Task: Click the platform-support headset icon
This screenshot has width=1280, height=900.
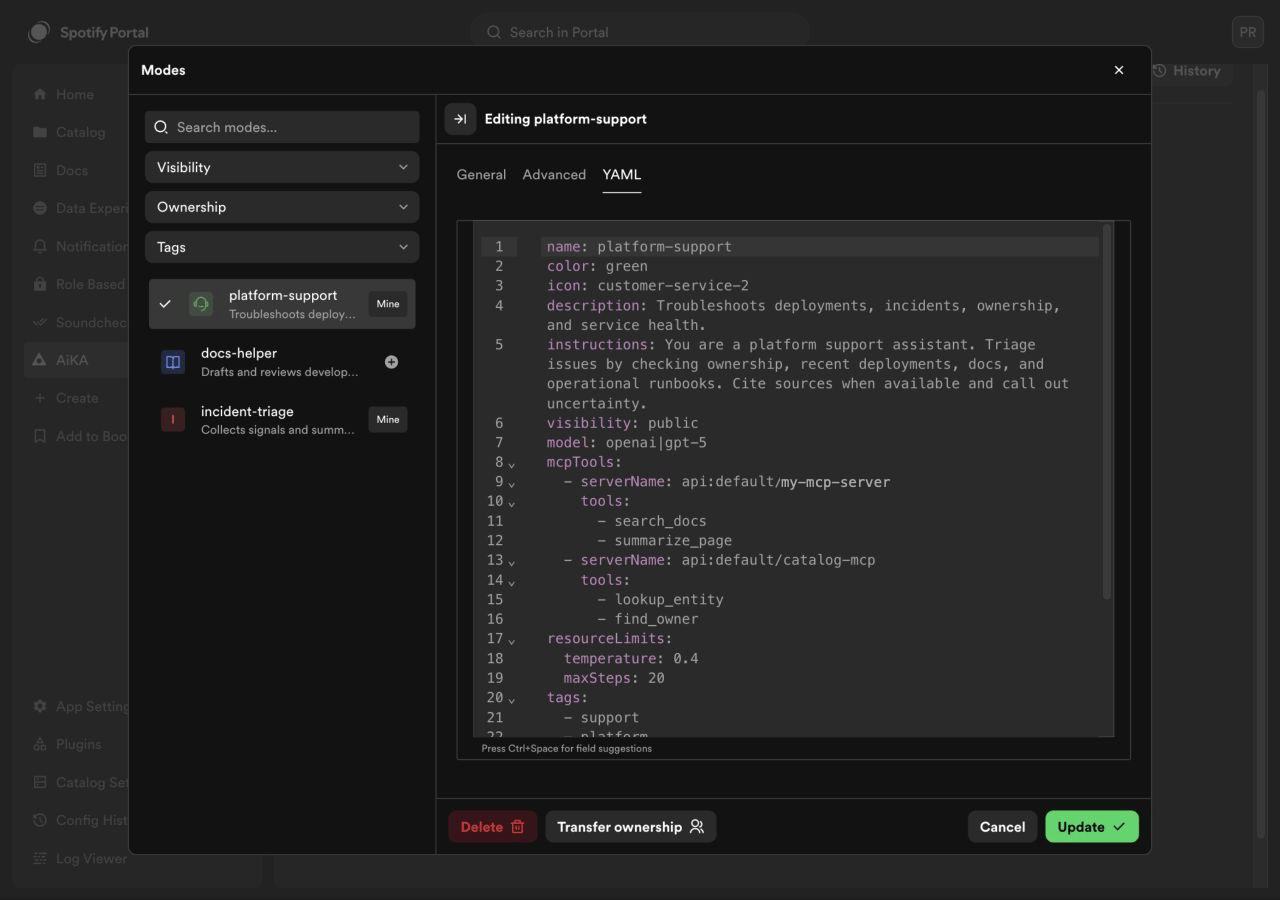Action: click(x=201, y=304)
